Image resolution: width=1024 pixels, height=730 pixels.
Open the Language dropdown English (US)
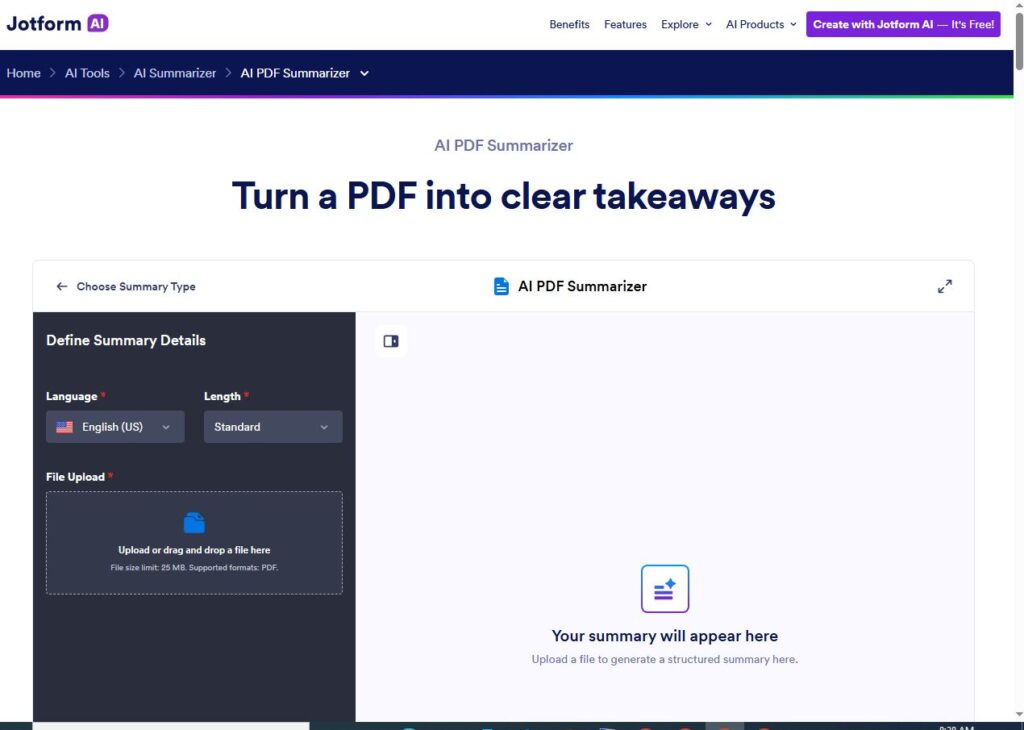click(x=115, y=426)
